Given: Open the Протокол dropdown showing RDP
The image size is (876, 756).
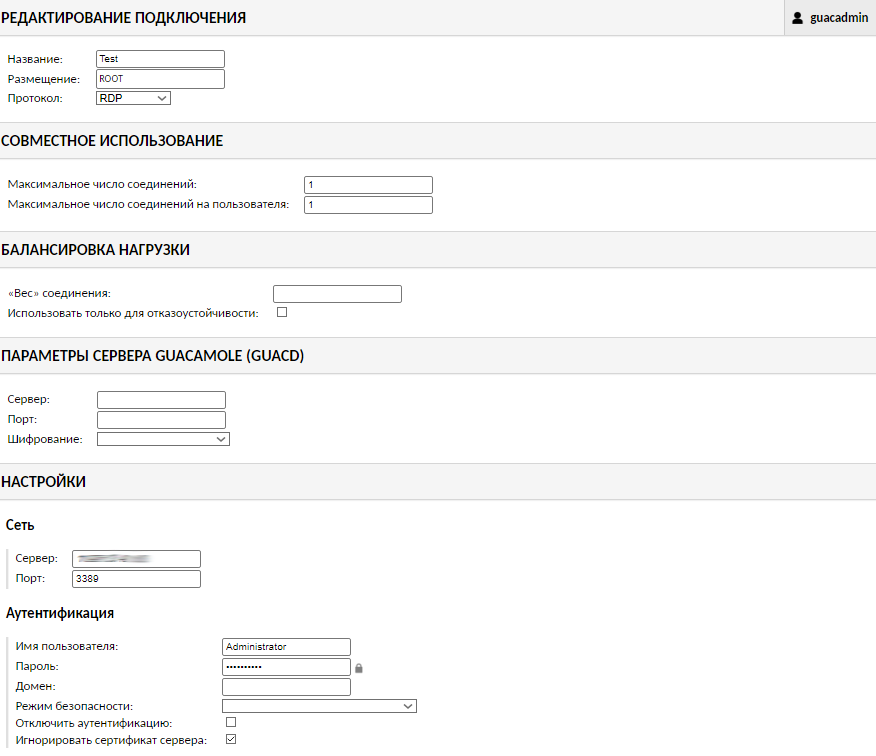Looking at the screenshot, I should (134, 98).
